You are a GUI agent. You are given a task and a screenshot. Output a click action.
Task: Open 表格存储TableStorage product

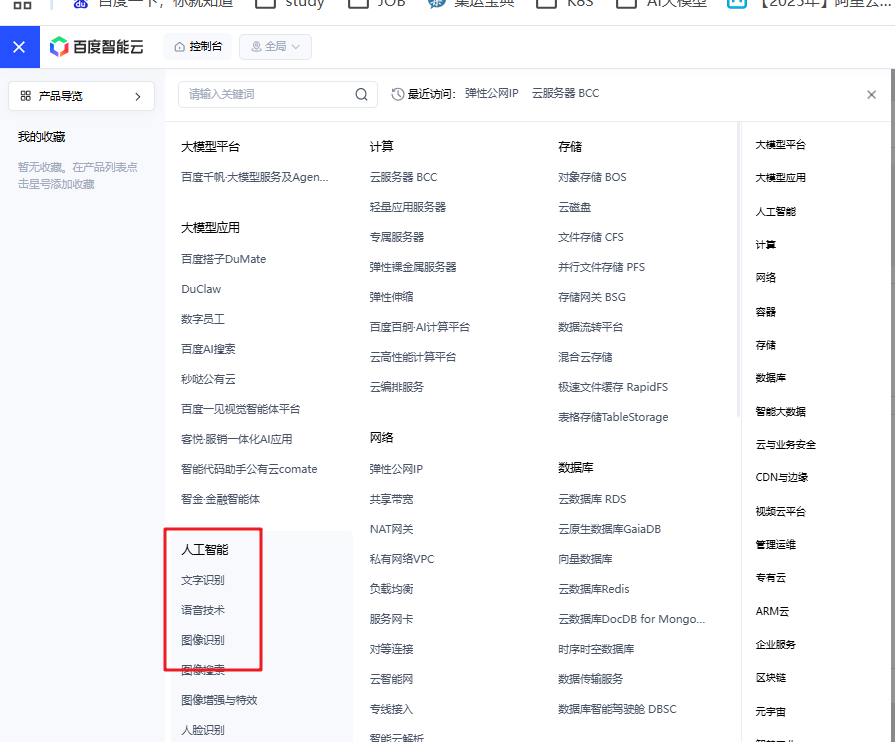click(613, 417)
